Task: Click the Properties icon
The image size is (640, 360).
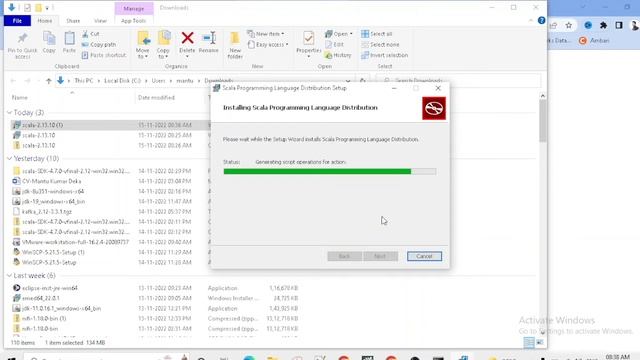Action: click(x=309, y=38)
